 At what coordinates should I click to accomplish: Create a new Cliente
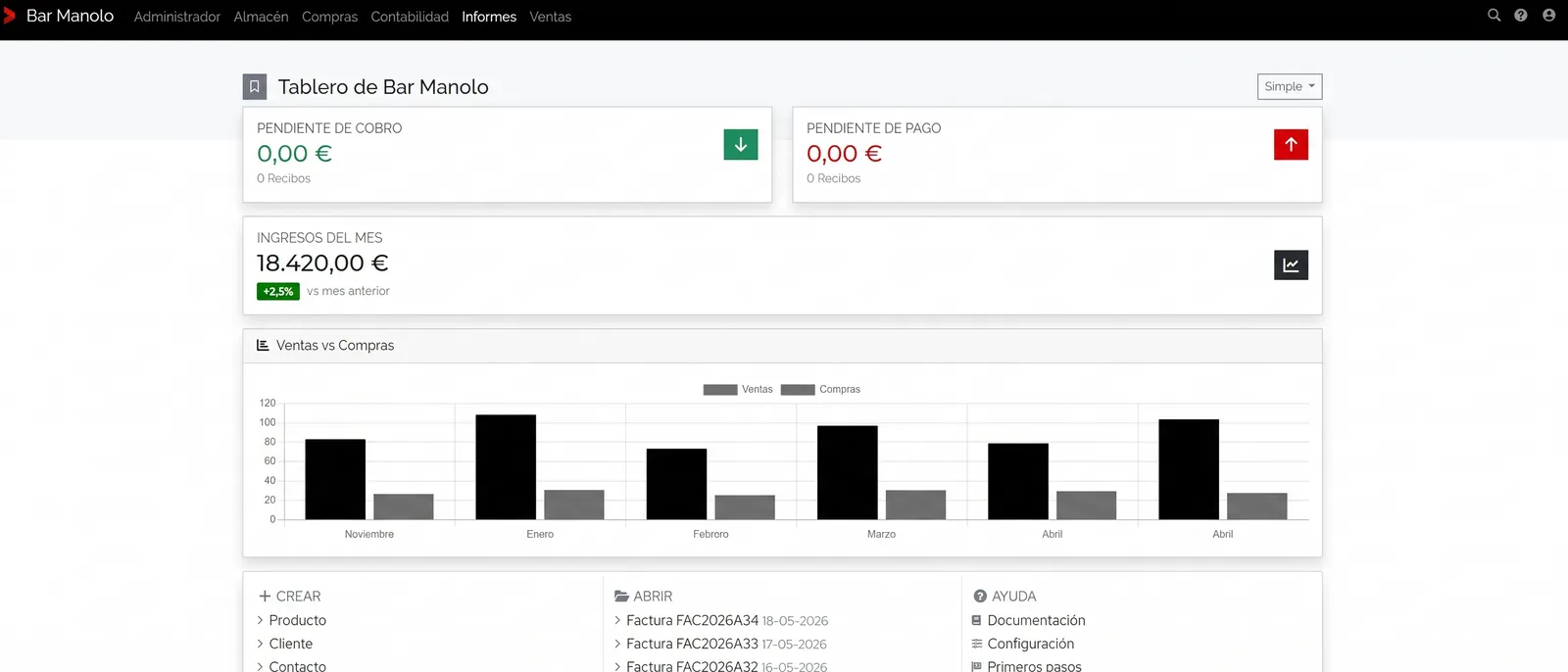[x=291, y=644]
